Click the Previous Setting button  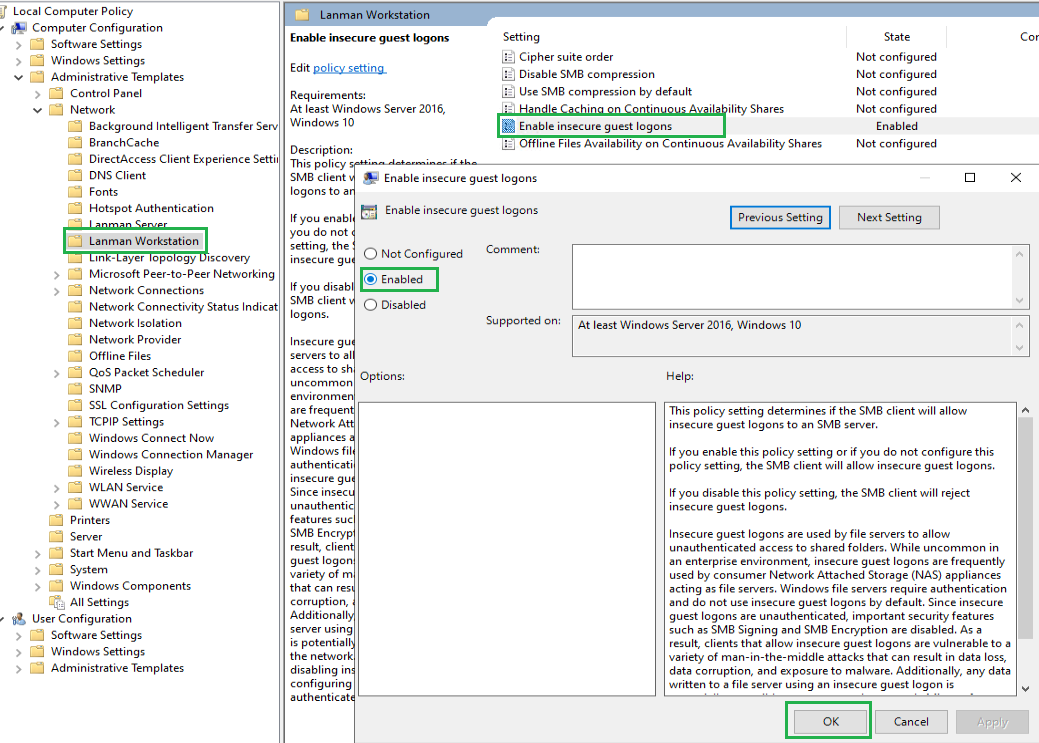(780, 217)
